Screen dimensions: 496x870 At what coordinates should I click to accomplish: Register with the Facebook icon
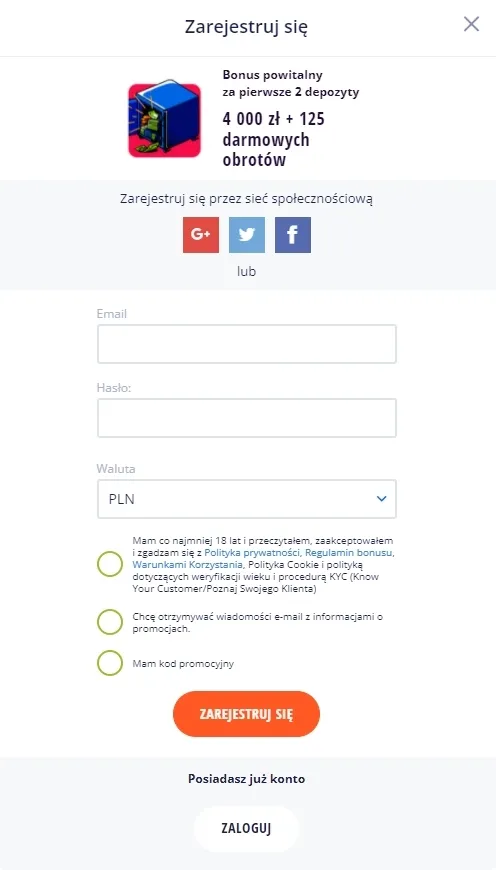click(x=293, y=235)
